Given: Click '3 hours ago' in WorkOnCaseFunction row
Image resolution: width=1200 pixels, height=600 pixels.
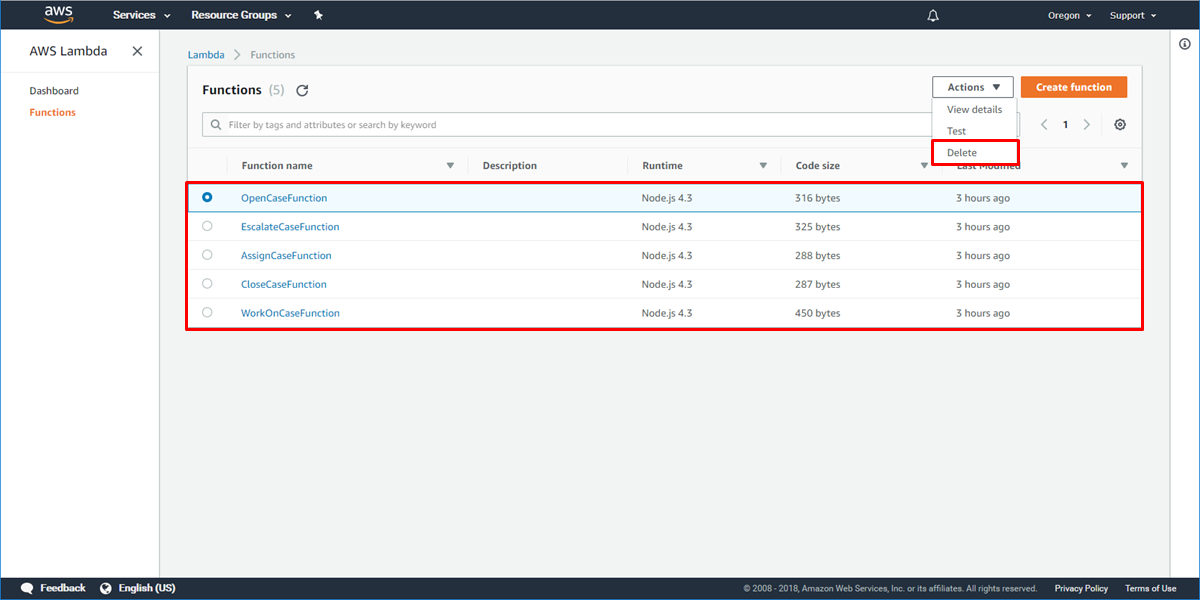Looking at the screenshot, I should tap(983, 314).
